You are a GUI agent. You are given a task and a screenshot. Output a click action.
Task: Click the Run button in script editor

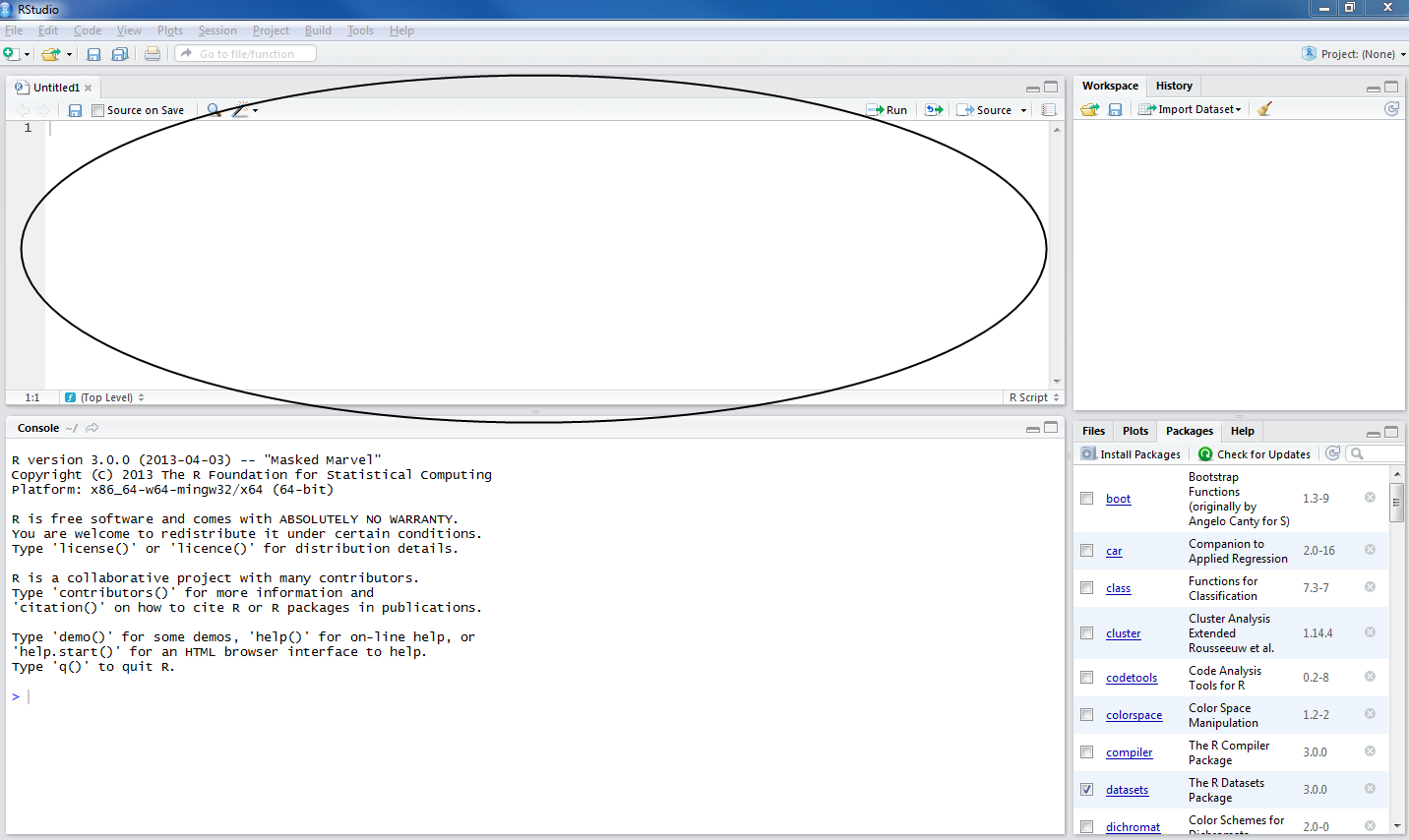pyautogui.click(x=887, y=110)
